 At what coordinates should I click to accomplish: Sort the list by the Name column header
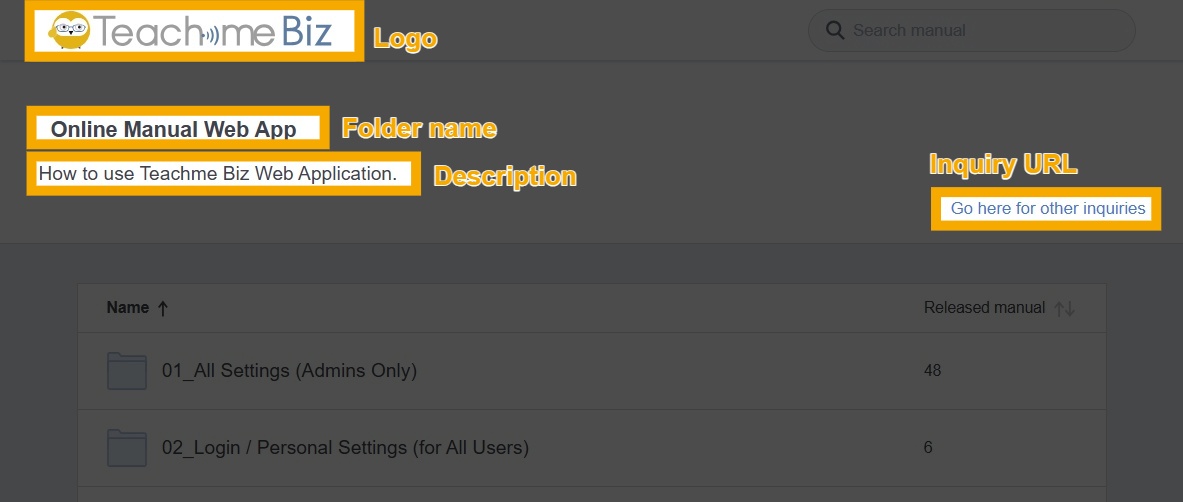[x=128, y=308]
